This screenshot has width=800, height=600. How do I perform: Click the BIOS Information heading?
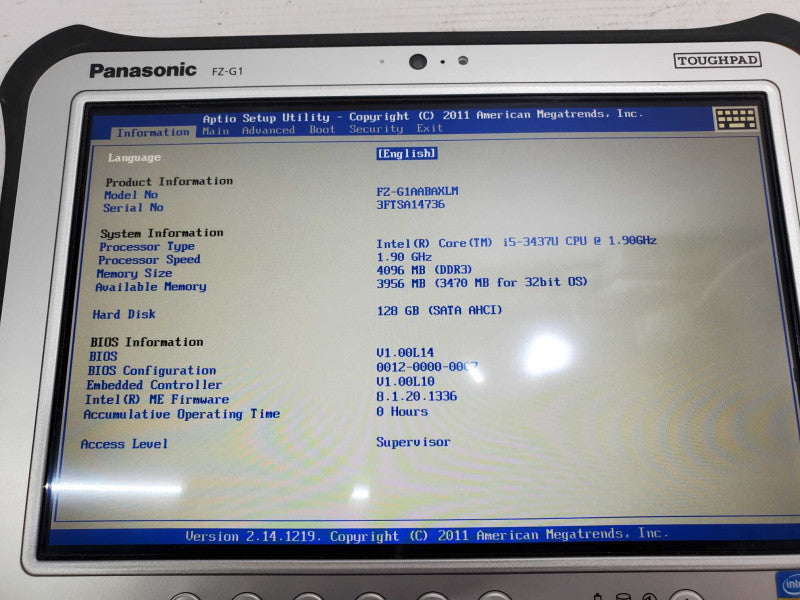coord(147,342)
